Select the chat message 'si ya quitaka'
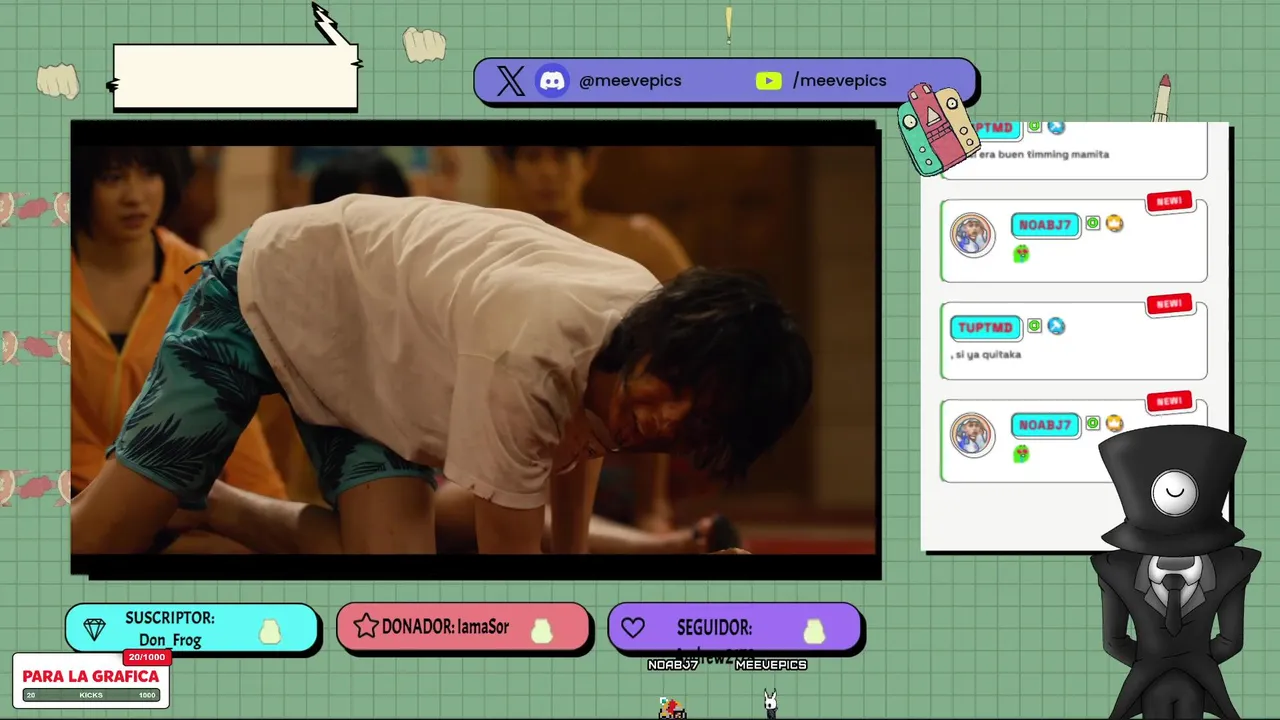 (986, 354)
